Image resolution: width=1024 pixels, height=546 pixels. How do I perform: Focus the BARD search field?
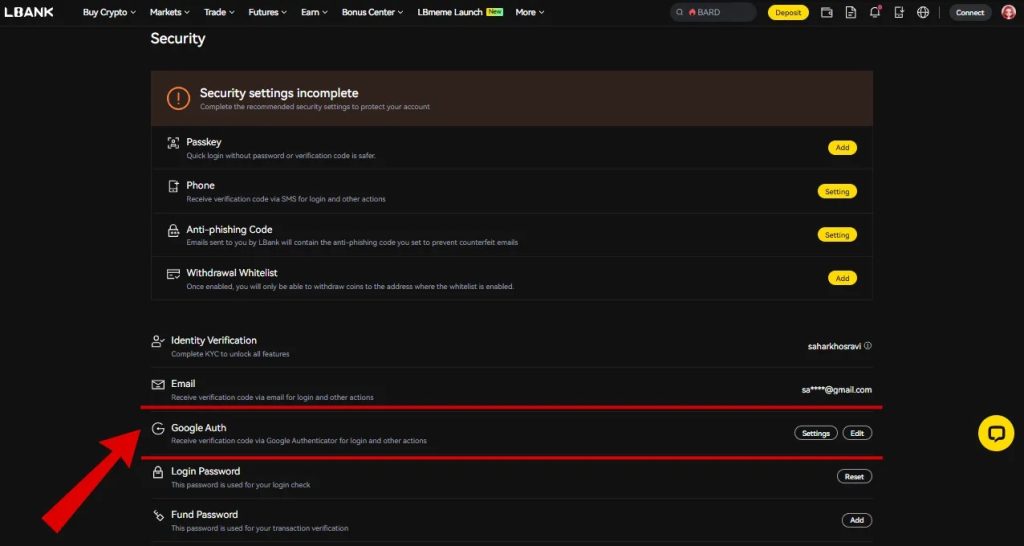[x=713, y=12]
